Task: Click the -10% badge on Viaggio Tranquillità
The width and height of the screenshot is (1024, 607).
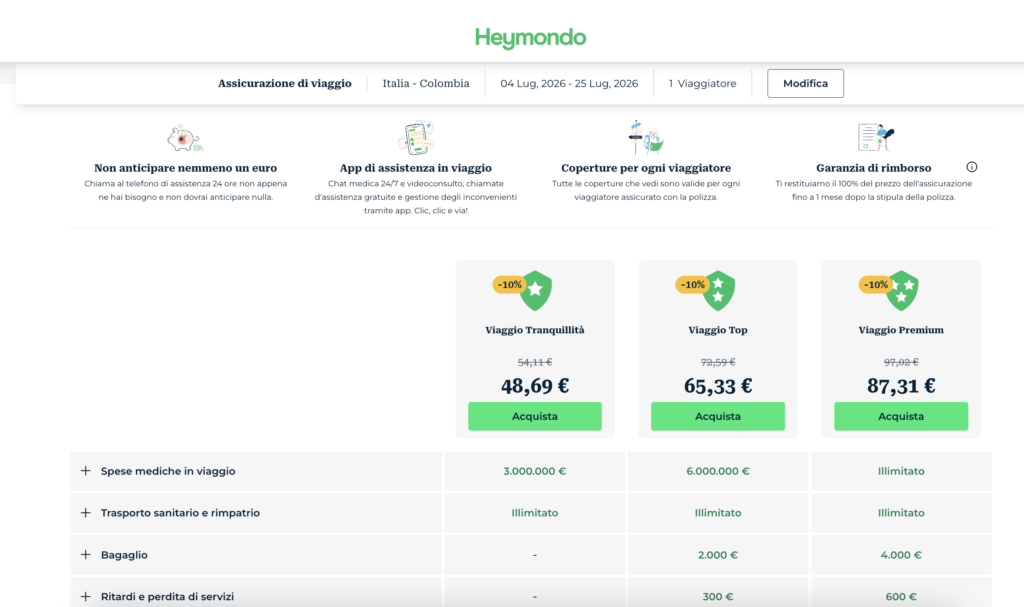Action: [x=509, y=285]
